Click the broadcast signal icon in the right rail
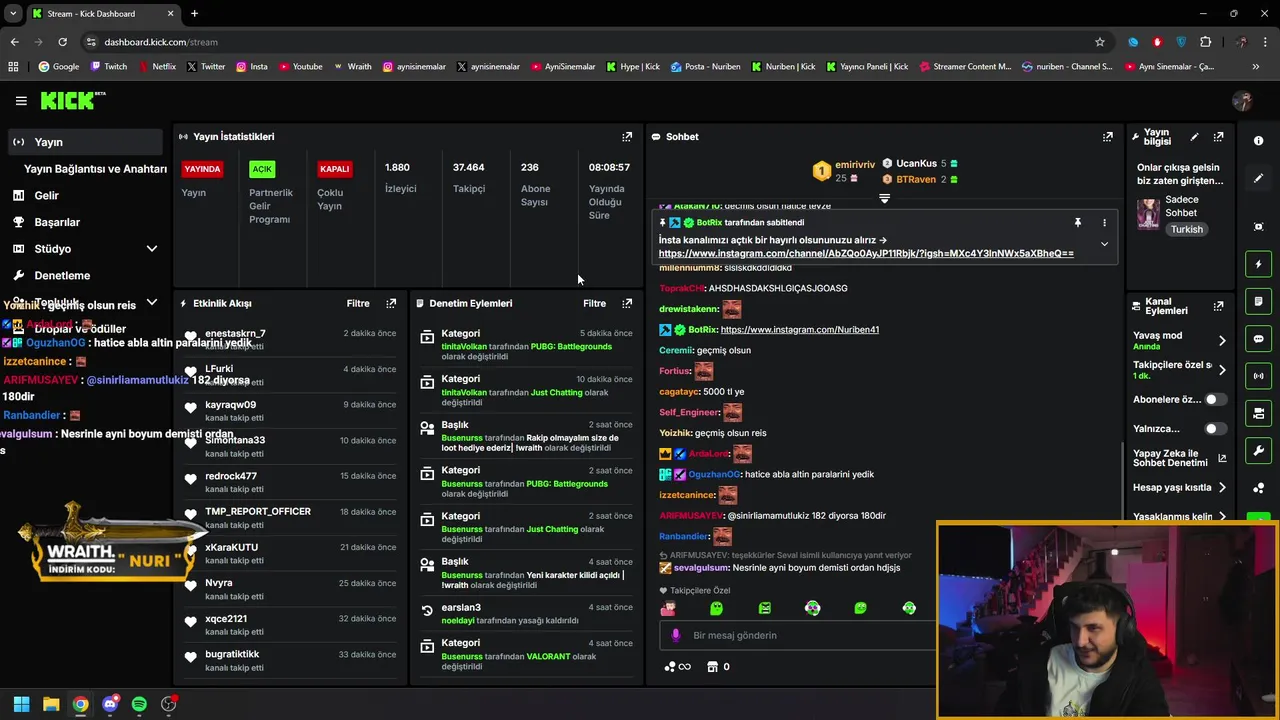 pyautogui.click(x=1258, y=376)
